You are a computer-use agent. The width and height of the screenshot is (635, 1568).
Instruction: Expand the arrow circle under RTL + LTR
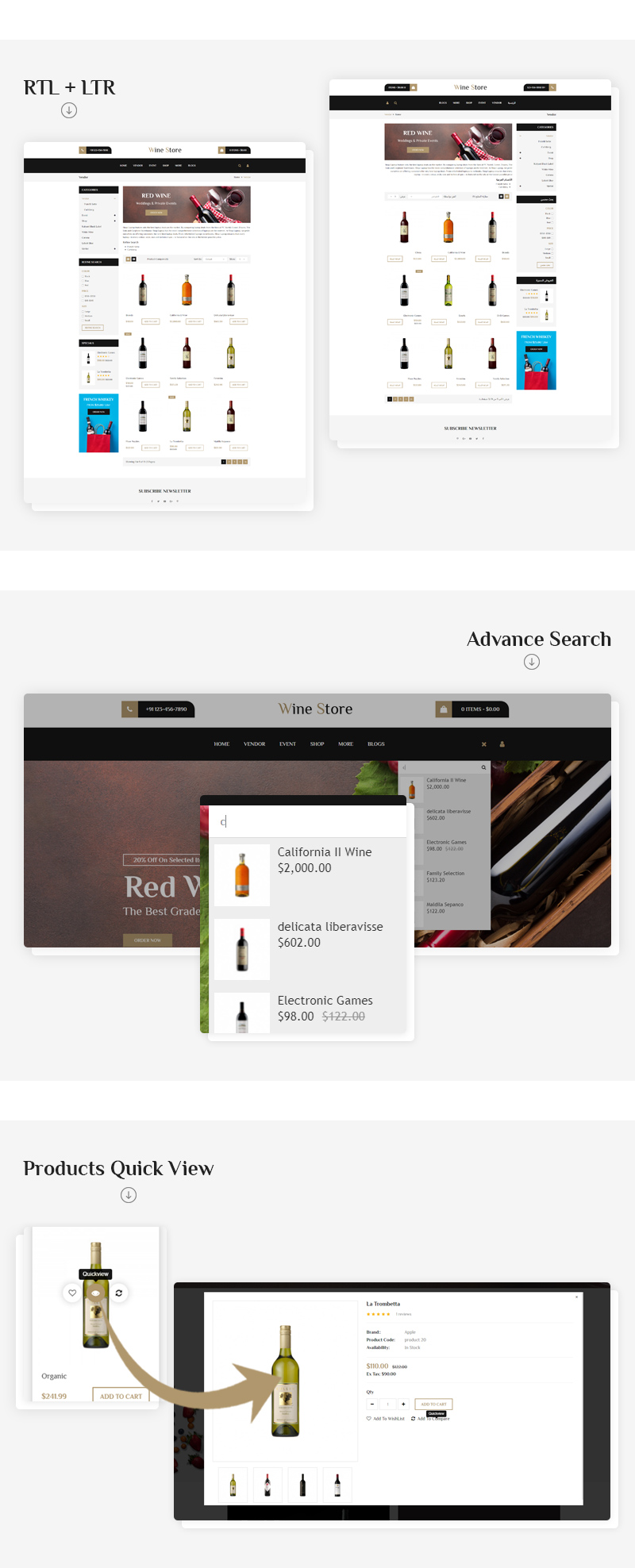[x=69, y=110]
